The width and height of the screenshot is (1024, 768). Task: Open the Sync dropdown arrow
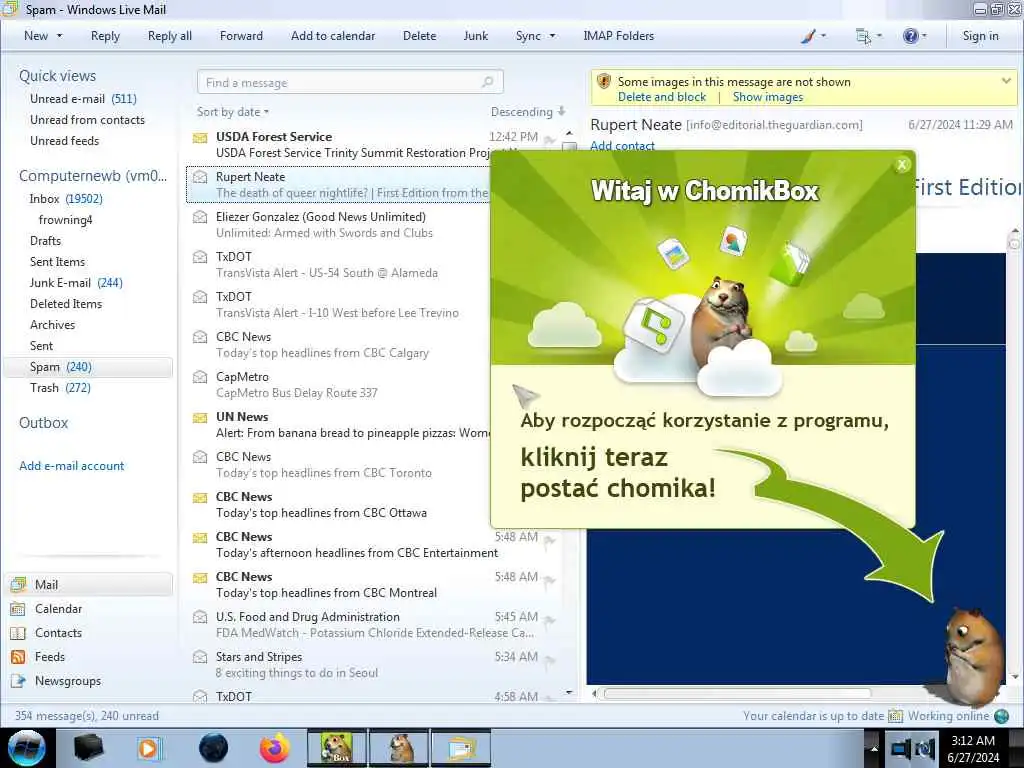coord(552,36)
